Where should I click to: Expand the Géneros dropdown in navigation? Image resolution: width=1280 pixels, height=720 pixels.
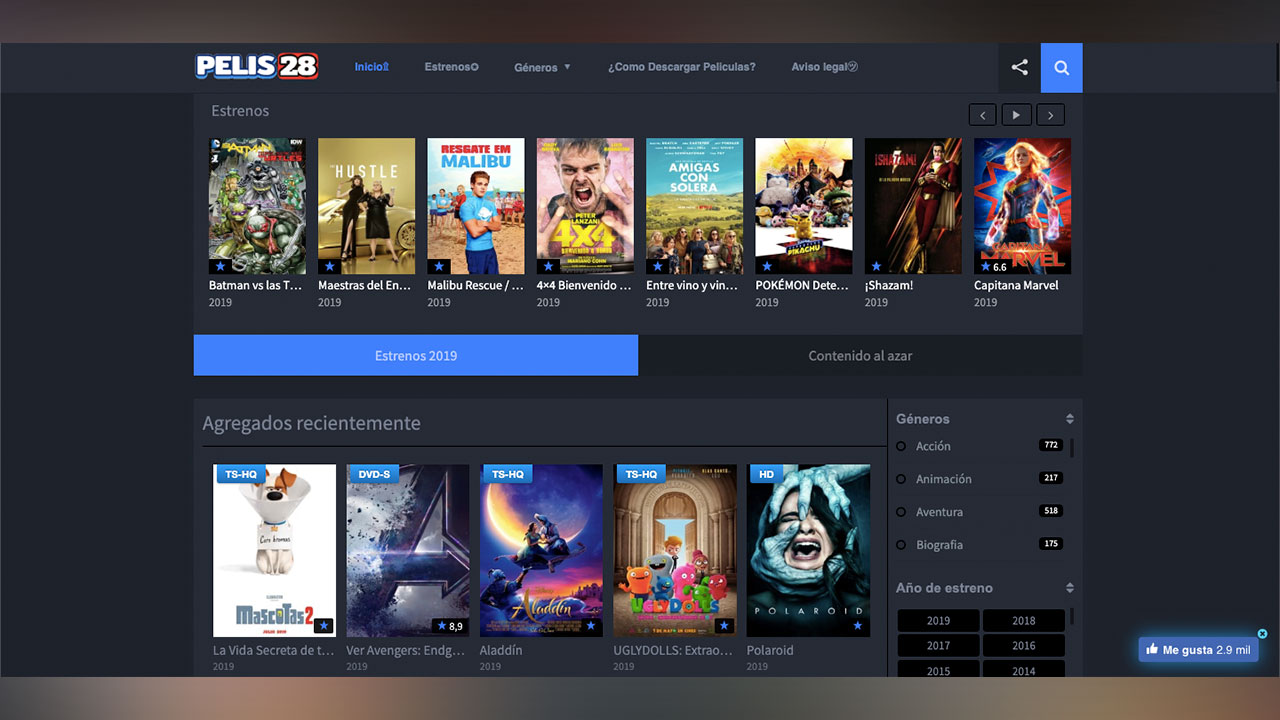542,68
